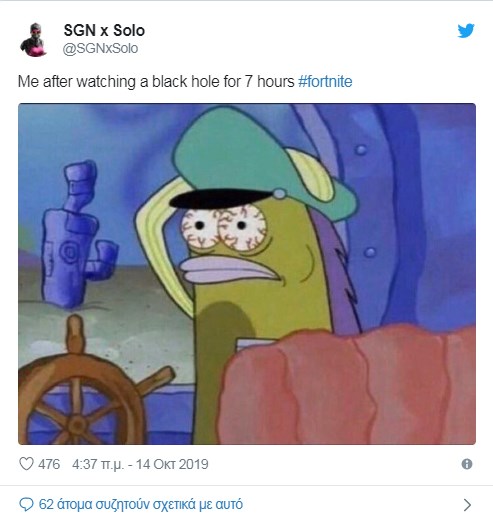This screenshot has height=519, width=493.
Task: Expand the conversation using the right chevron
Action: (x=467, y=505)
